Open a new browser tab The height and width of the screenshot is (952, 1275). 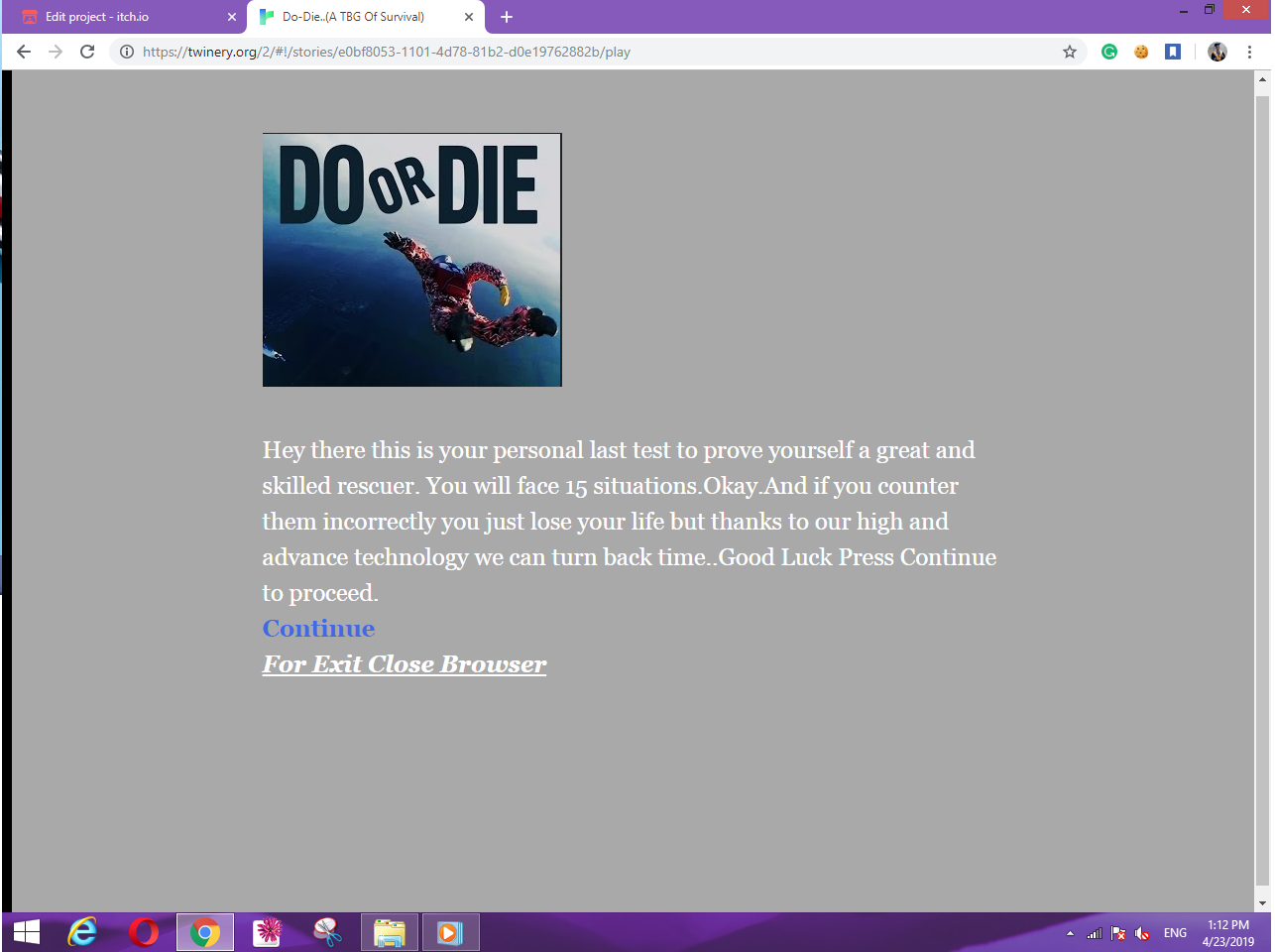click(507, 17)
